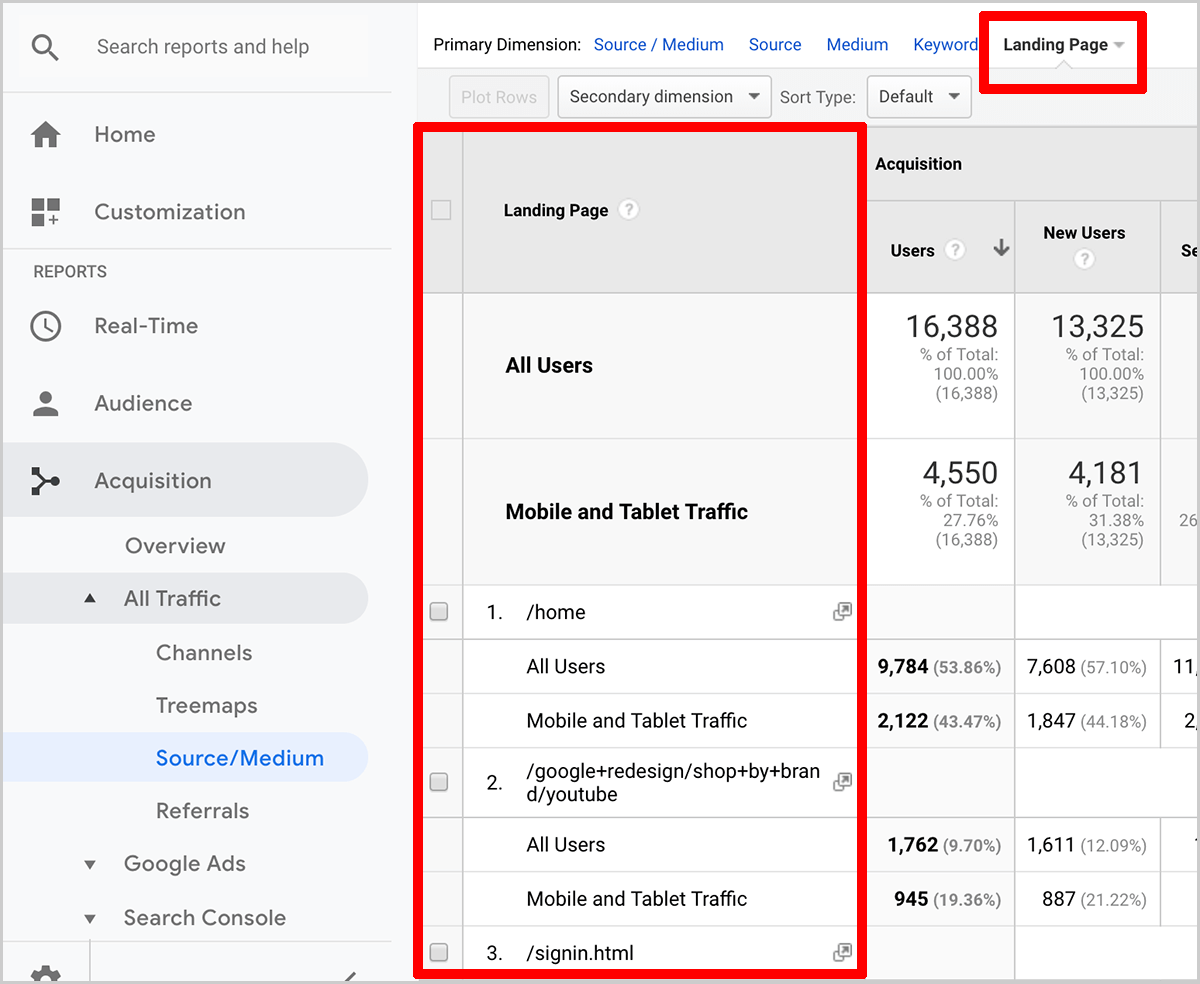The height and width of the screenshot is (984, 1200).
Task: Open /signin.html external link icon
Action: (842, 952)
